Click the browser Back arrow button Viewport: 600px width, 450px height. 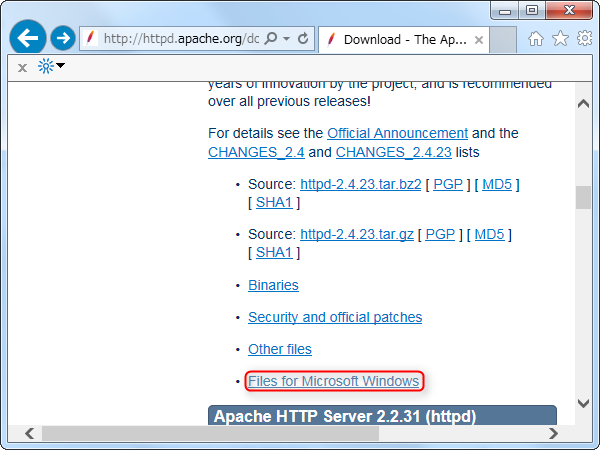28,38
